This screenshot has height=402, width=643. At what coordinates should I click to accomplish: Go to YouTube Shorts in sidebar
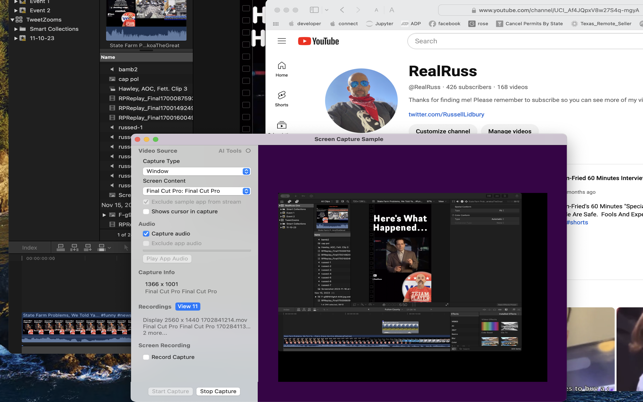click(x=281, y=99)
